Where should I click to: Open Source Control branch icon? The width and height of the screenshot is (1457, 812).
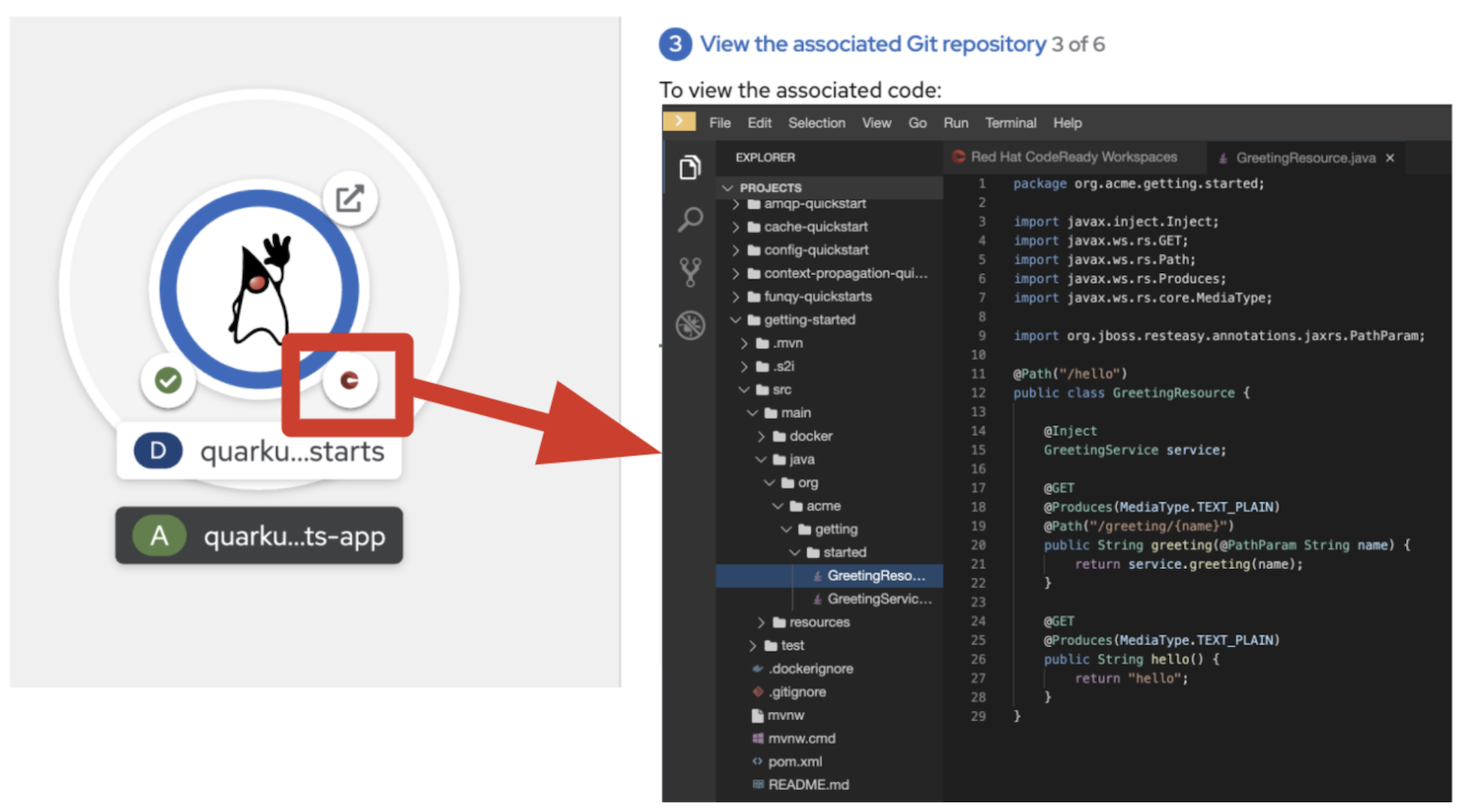click(x=690, y=271)
